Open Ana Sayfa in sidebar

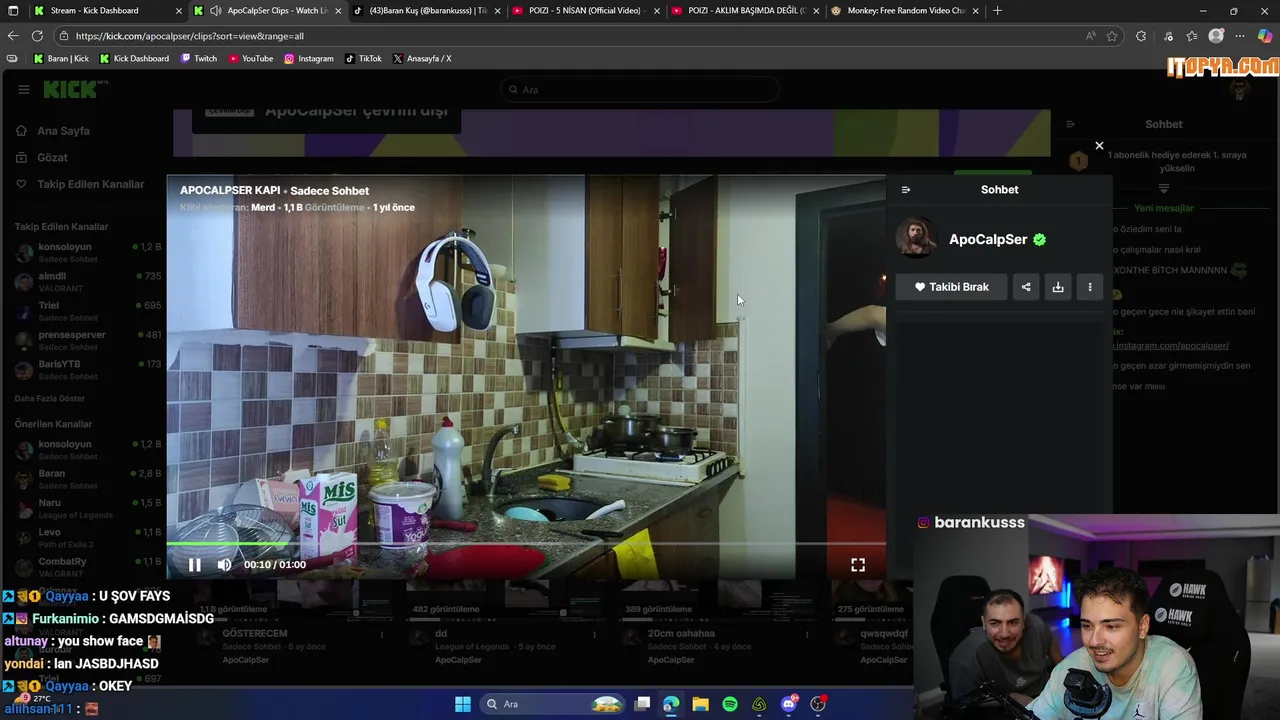click(63, 131)
